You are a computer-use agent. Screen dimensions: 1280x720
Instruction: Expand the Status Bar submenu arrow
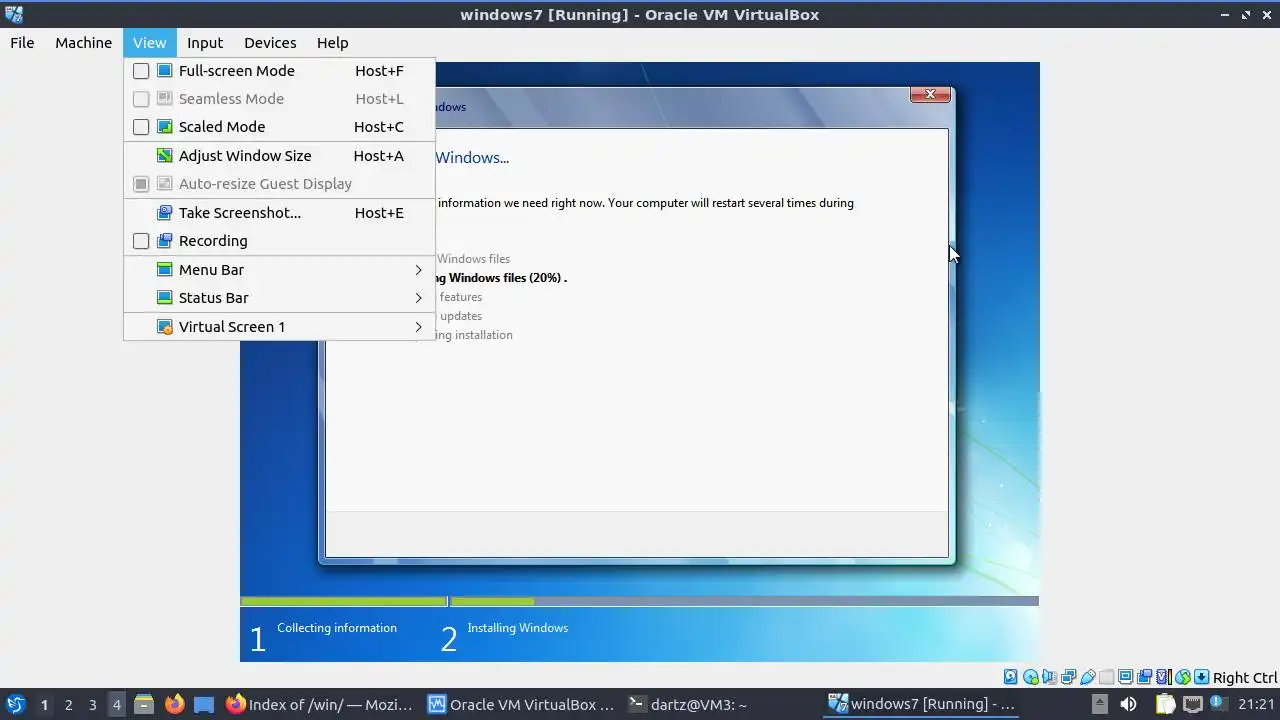pyautogui.click(x=418, y=298)
